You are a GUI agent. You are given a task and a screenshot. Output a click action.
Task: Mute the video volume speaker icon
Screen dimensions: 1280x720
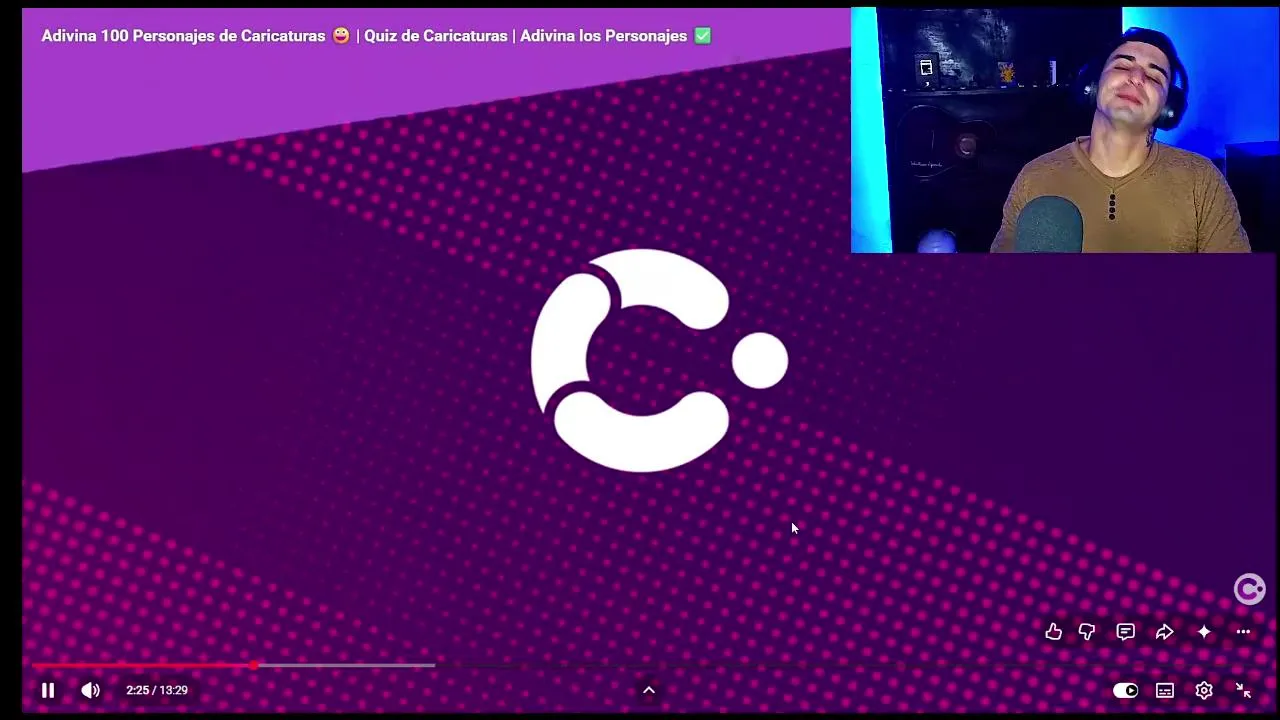pyautogui.click(x=91, y=690)
